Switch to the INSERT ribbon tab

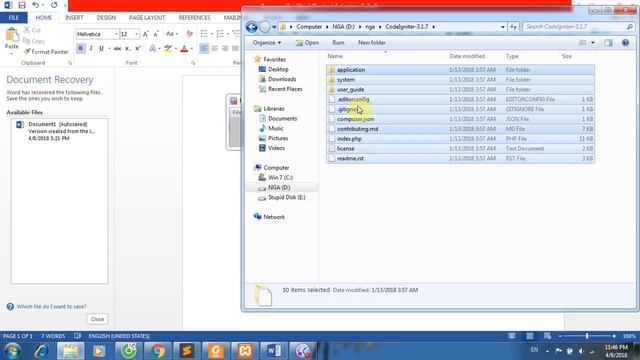pyautogui.click(x=74, y=18)
